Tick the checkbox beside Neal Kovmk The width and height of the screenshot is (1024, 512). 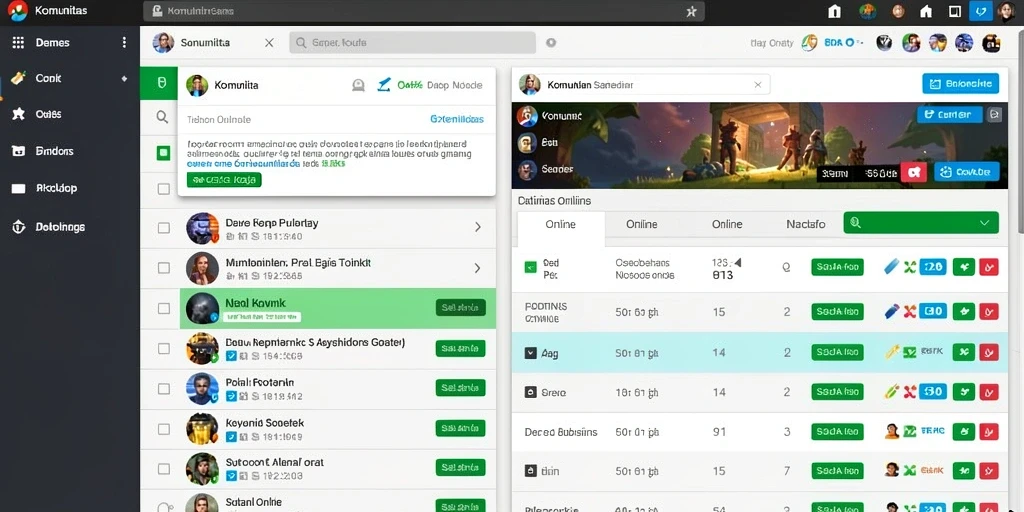point(163,308)
